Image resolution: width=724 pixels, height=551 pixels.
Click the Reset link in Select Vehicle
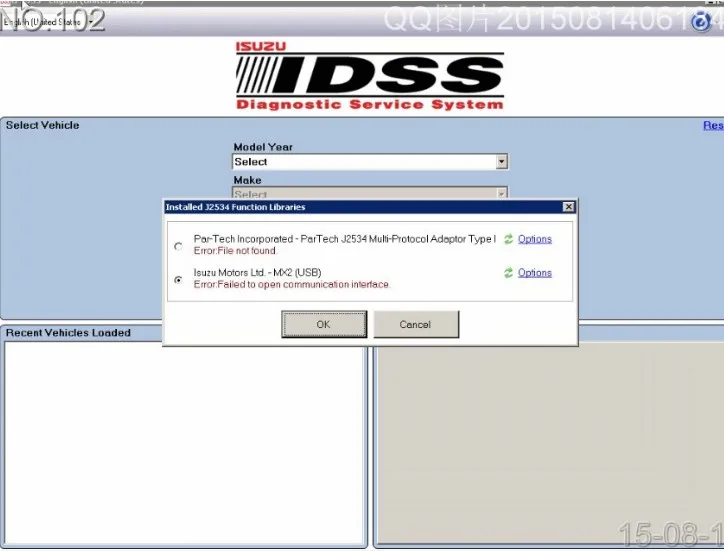713,126
